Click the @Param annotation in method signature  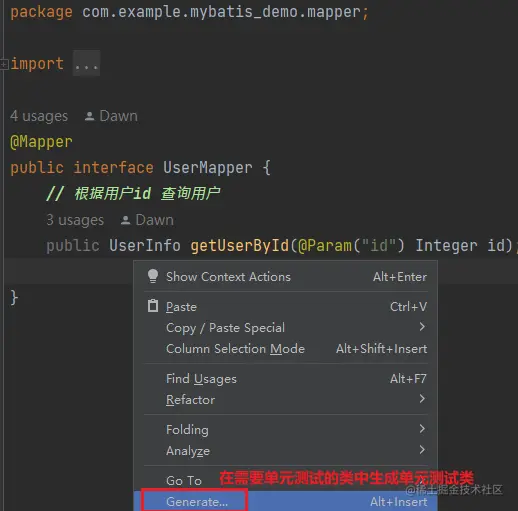(x=325, y=246)
